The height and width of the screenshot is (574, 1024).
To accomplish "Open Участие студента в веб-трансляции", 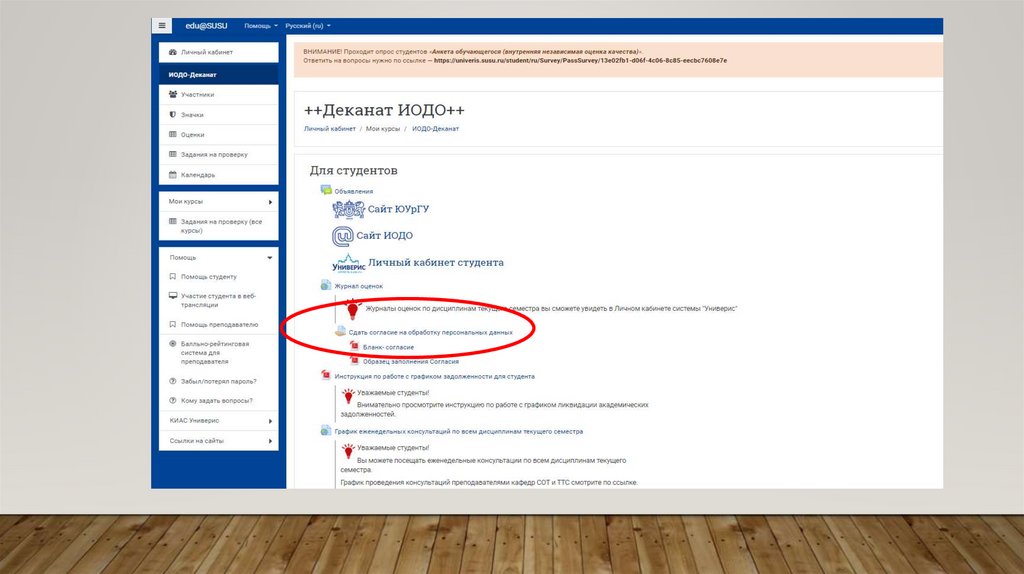I will 218,300.
